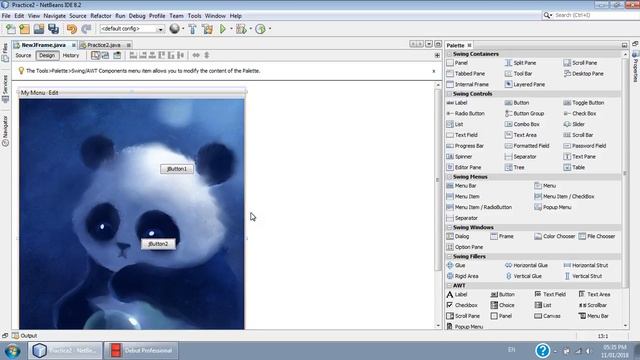Click the New Project toolbar icon
The width and height of the screenshot is (640, 360).
pos(24,29)
